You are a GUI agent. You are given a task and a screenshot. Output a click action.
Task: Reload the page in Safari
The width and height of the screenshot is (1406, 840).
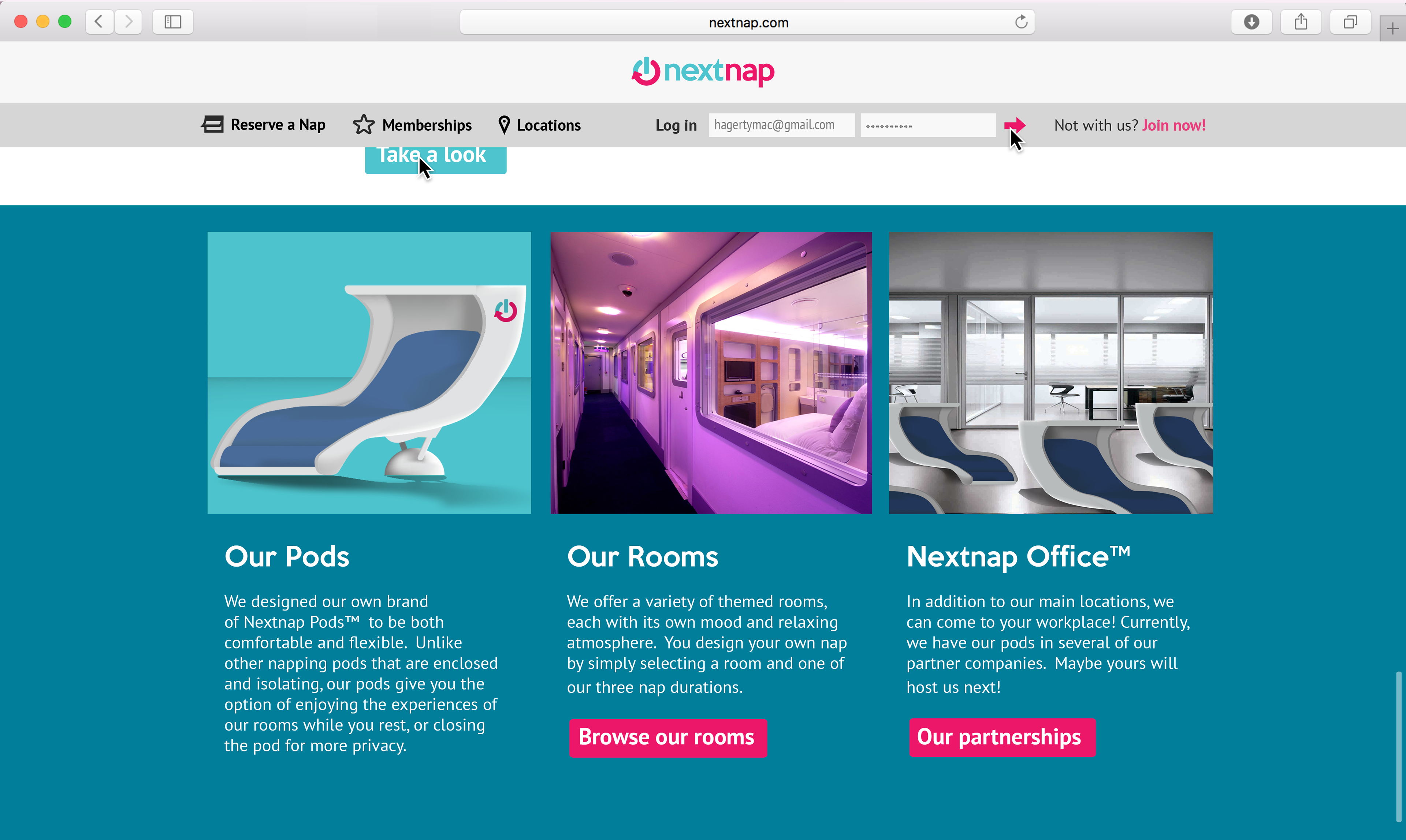(x=1021, y=22)
